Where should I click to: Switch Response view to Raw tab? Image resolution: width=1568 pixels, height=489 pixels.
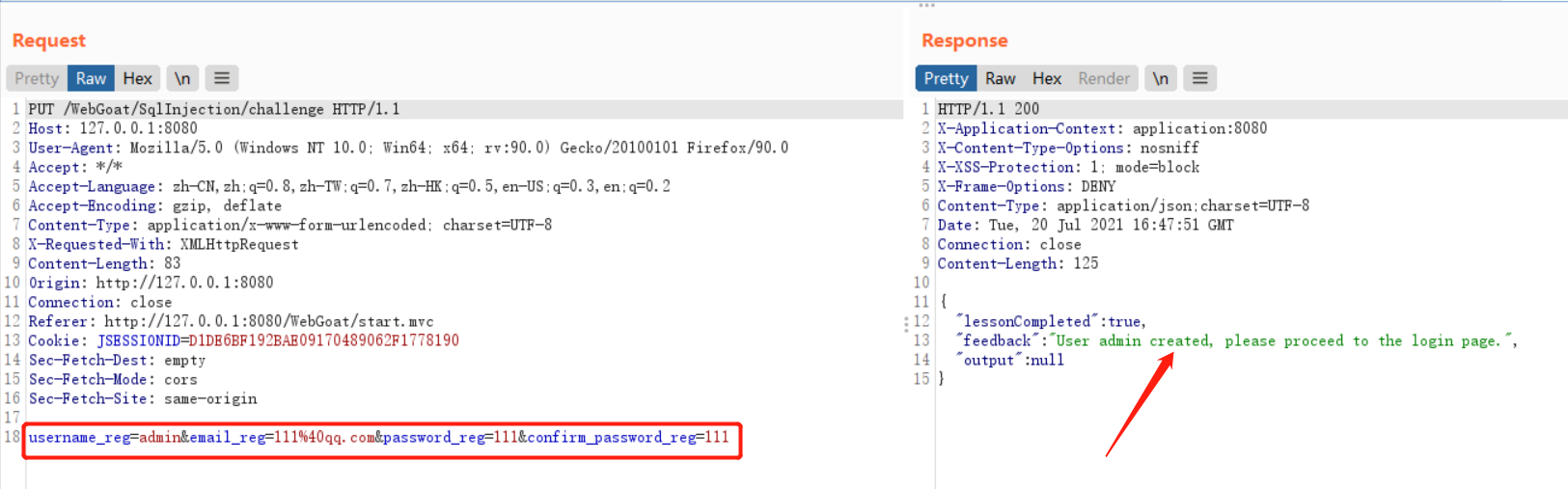click(1000, 78)
